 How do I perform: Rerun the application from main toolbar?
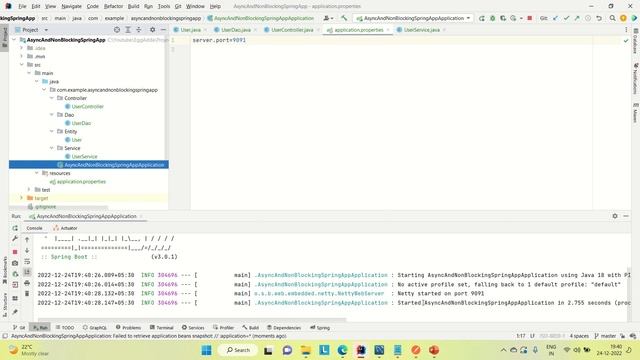tap(482, 18)
